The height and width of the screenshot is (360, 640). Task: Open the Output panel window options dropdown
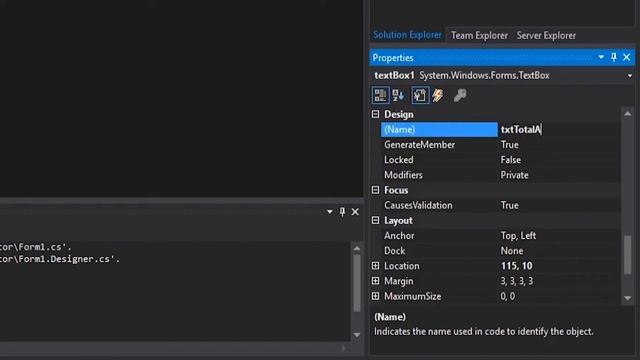point(329,211)
